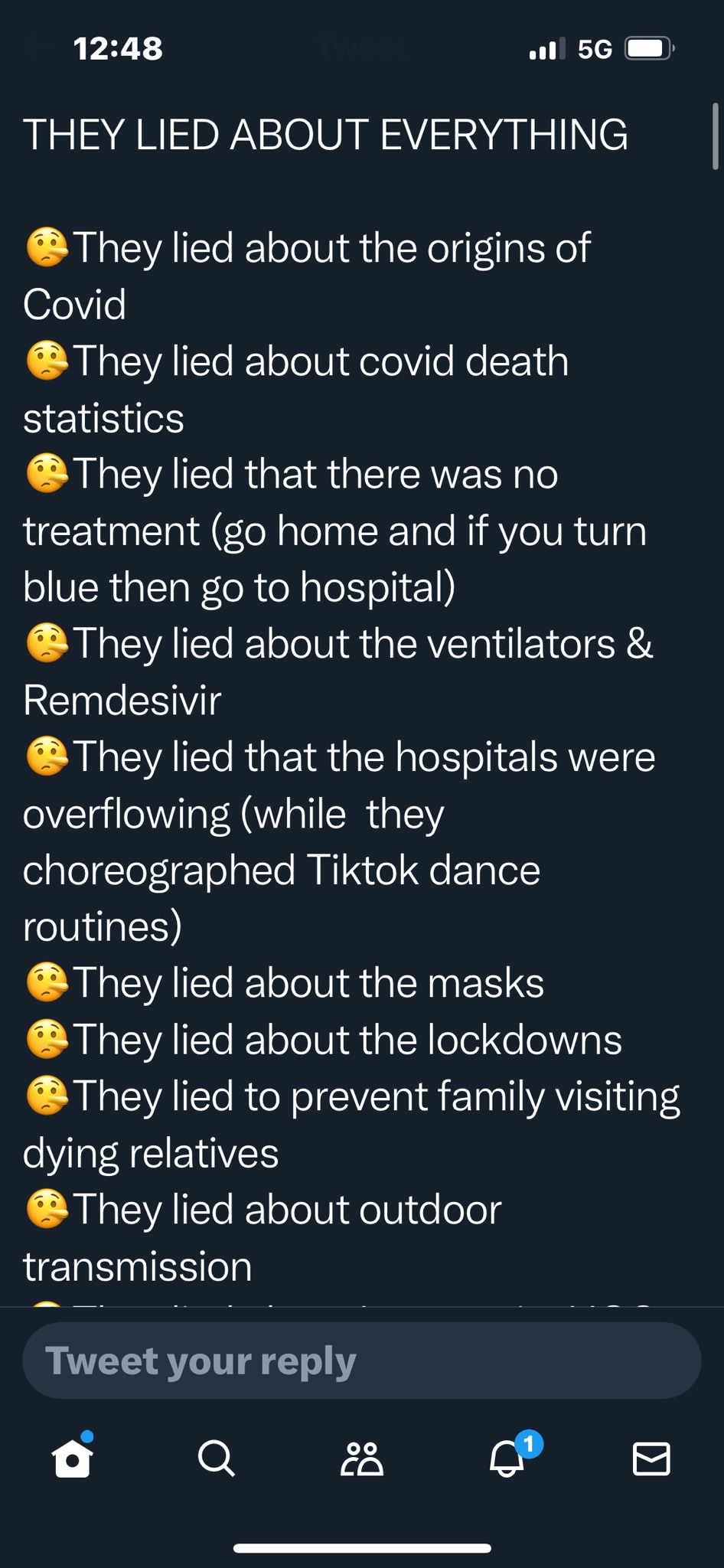Viewport: 724px width, 1568px height.
Task: Select the headline 'THEY LIED ABOUT EVERYTHING'
Action: point(328,134)
